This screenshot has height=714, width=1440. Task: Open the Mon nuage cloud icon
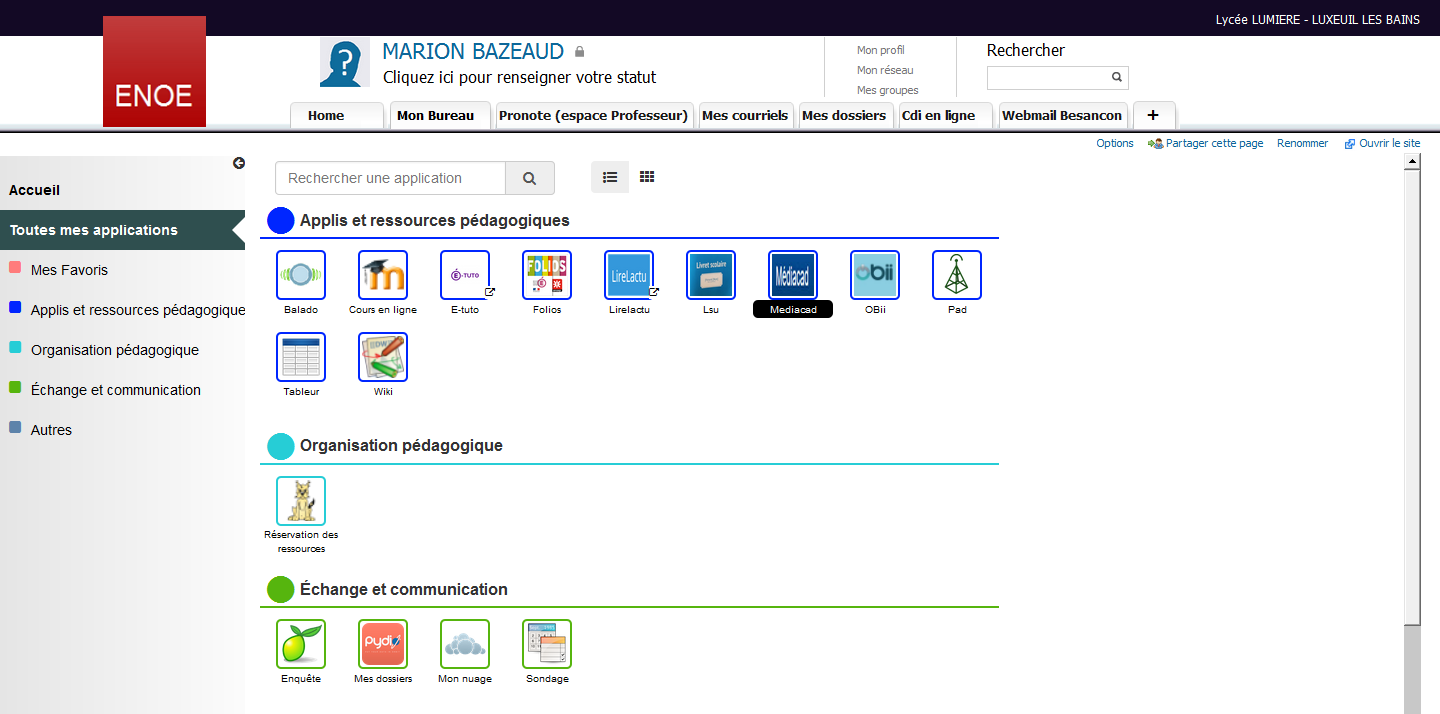tap(465, 644)
